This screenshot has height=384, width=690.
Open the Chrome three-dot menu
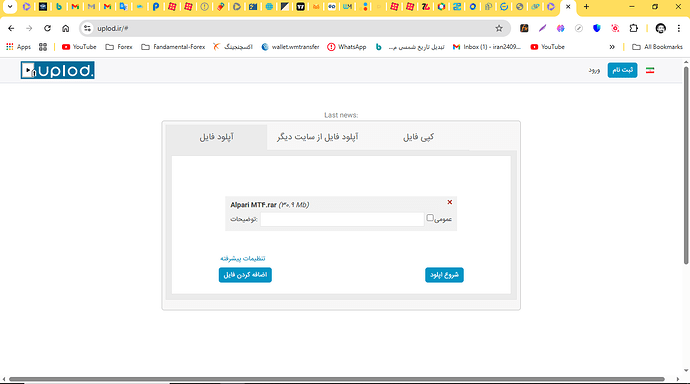point(679,28)
